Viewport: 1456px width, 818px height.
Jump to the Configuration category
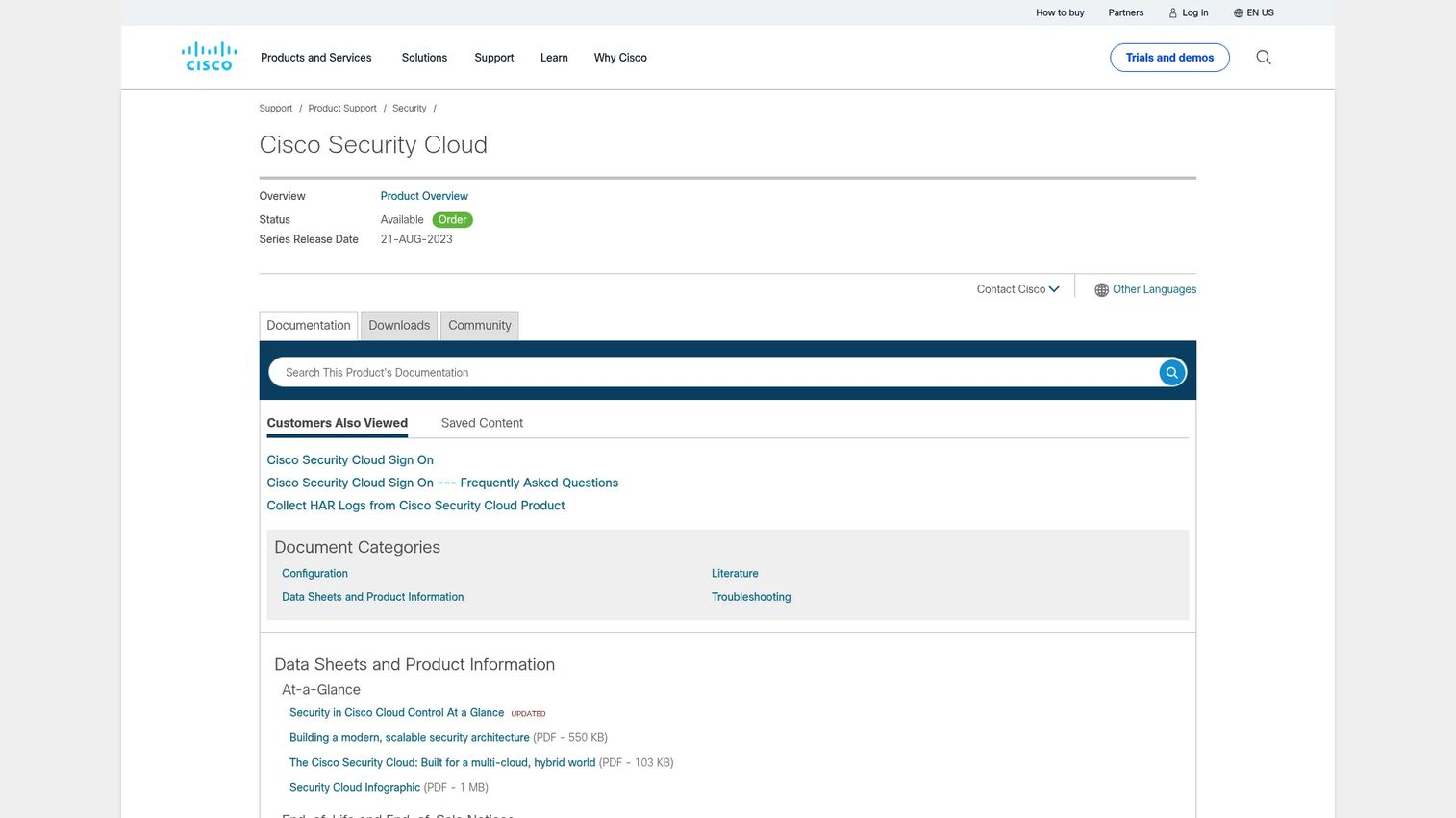point(314,574)
